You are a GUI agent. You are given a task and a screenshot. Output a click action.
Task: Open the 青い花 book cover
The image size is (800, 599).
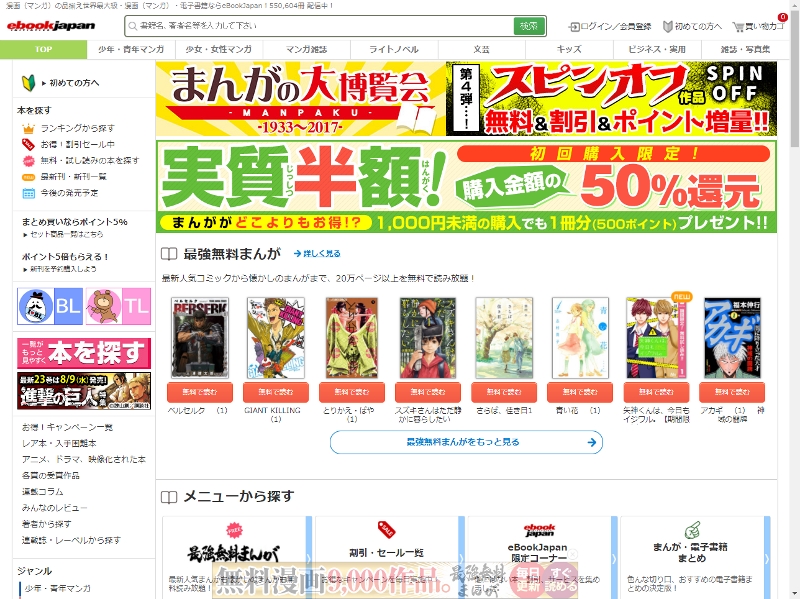[580, 338]
